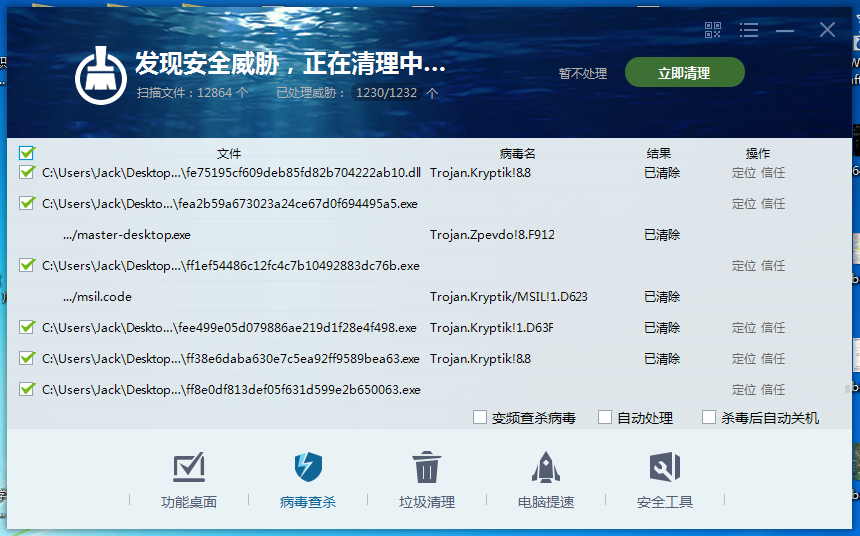
Task: Open the 电脑提速 rocket icon
Action: [x=546, y=467]
